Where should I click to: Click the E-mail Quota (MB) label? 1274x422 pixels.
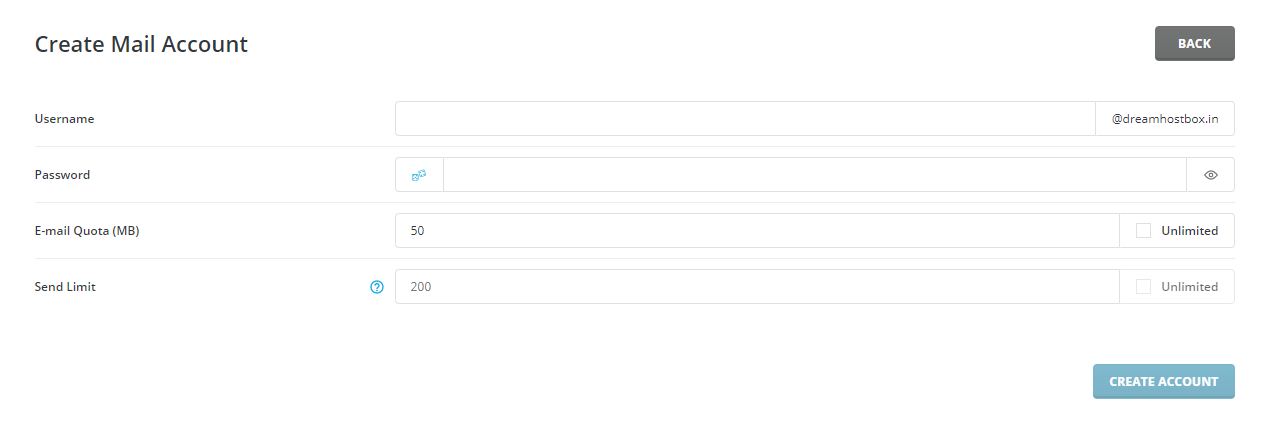(87, 230)
